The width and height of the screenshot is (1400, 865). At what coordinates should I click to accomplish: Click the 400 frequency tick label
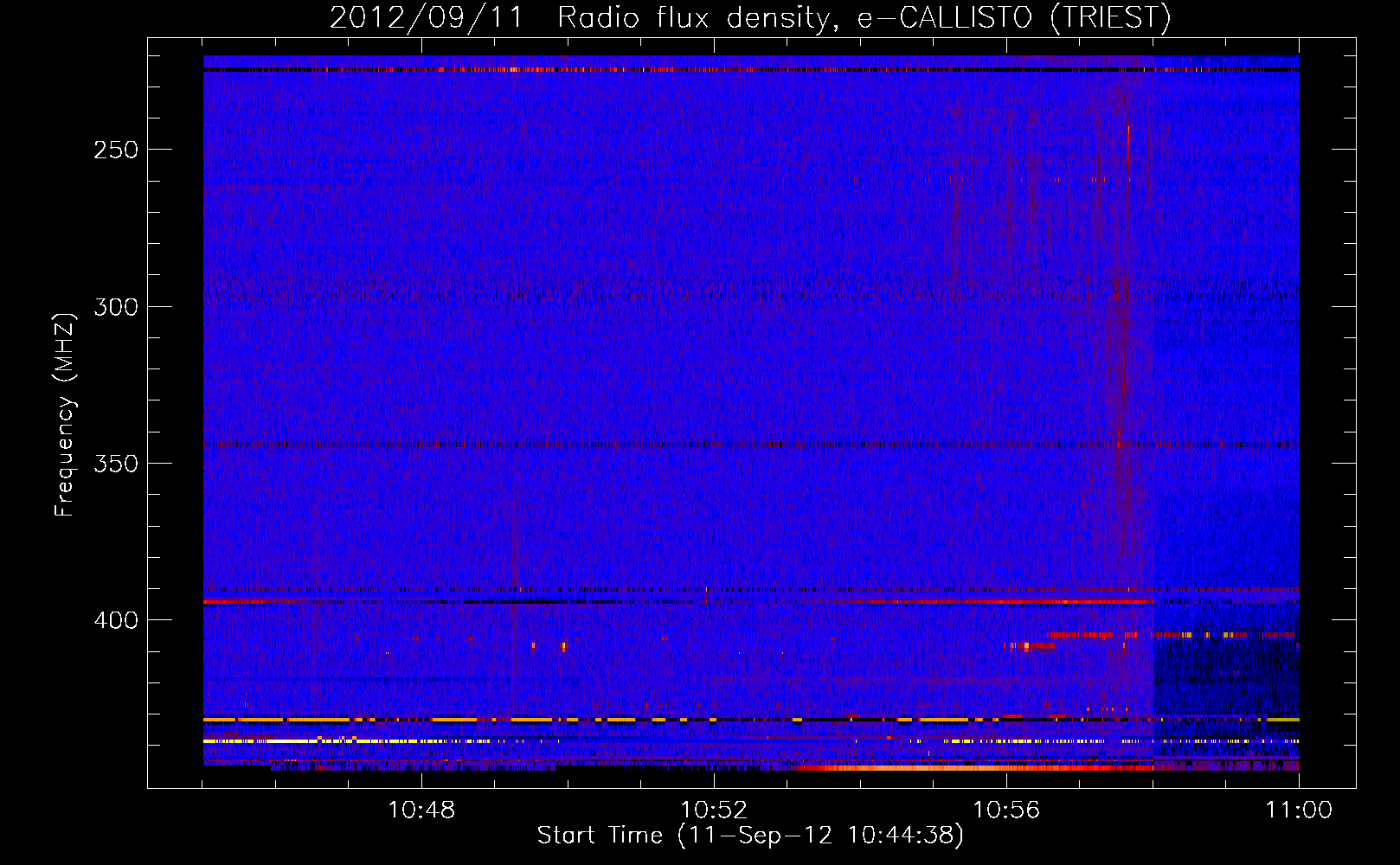pyautogui.click(x=116, y=621)
